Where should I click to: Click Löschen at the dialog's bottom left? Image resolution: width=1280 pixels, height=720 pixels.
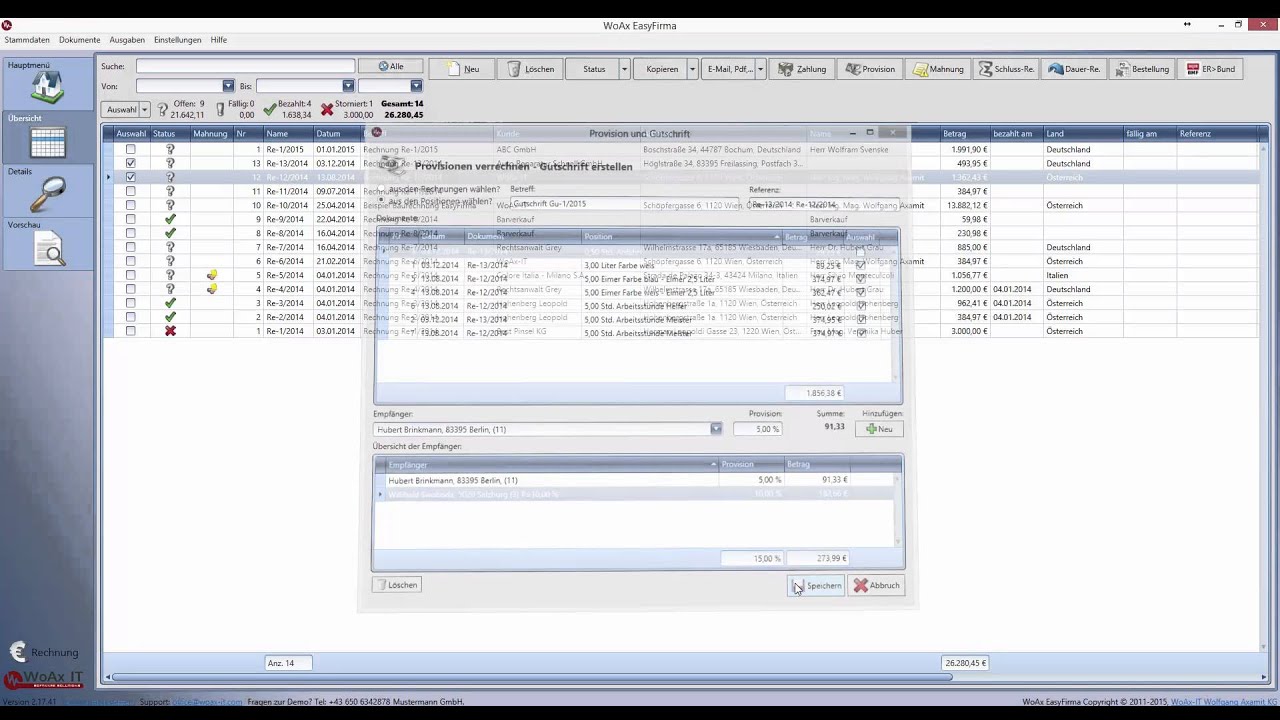pos(397,585)
